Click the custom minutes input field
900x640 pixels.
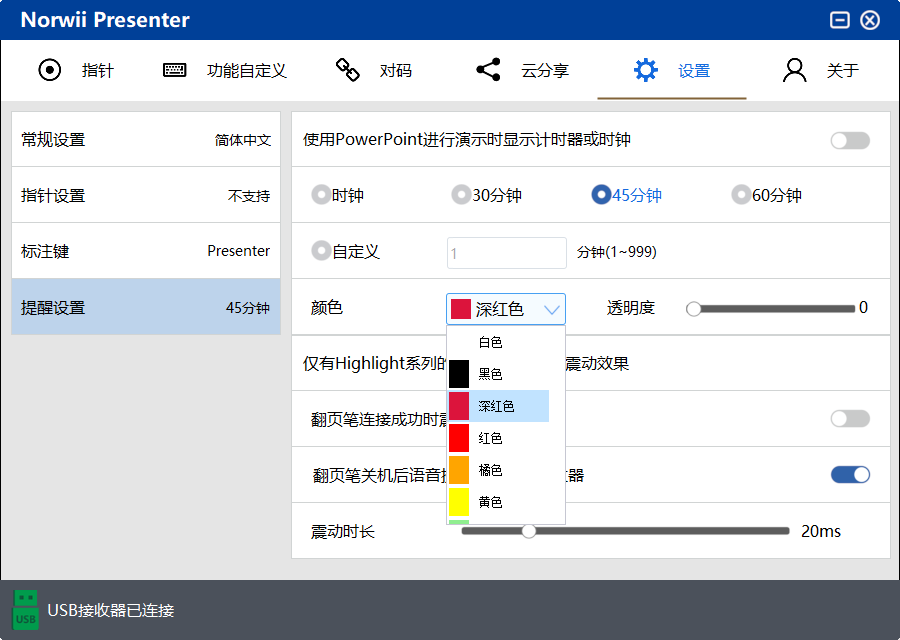click(507, 253)
